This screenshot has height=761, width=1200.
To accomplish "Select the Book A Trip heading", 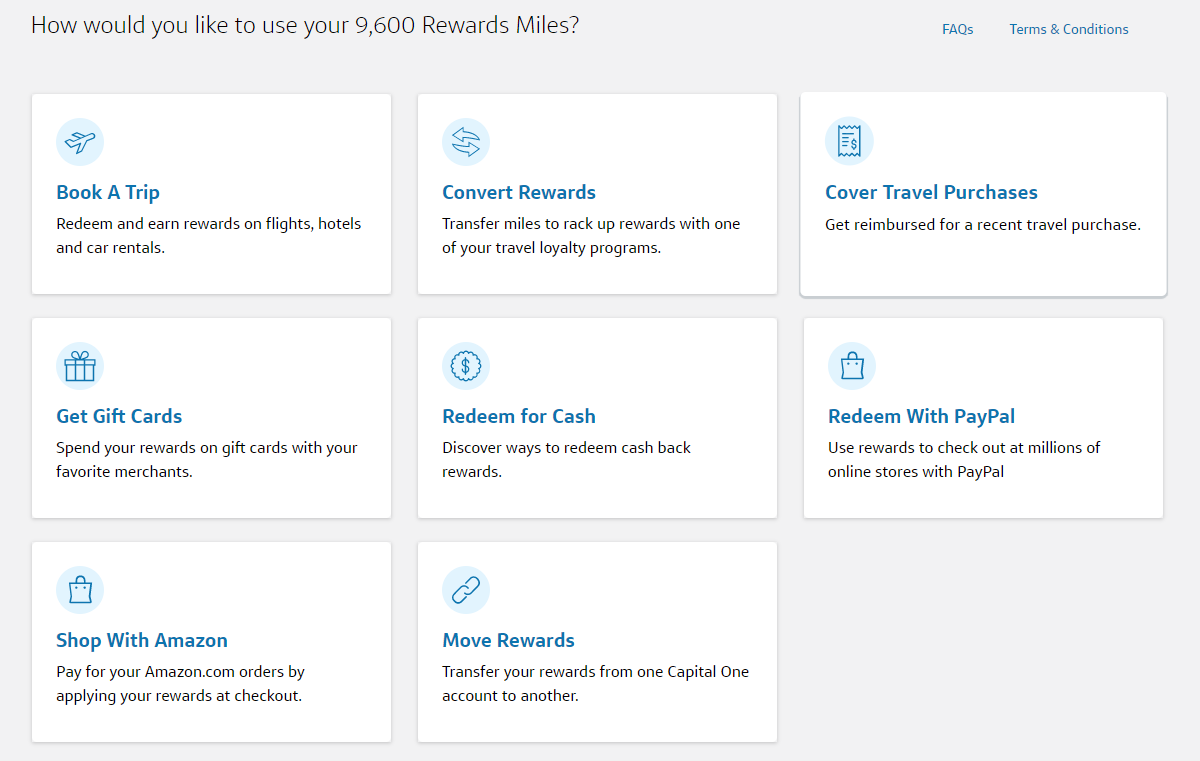I will (108, 192).
